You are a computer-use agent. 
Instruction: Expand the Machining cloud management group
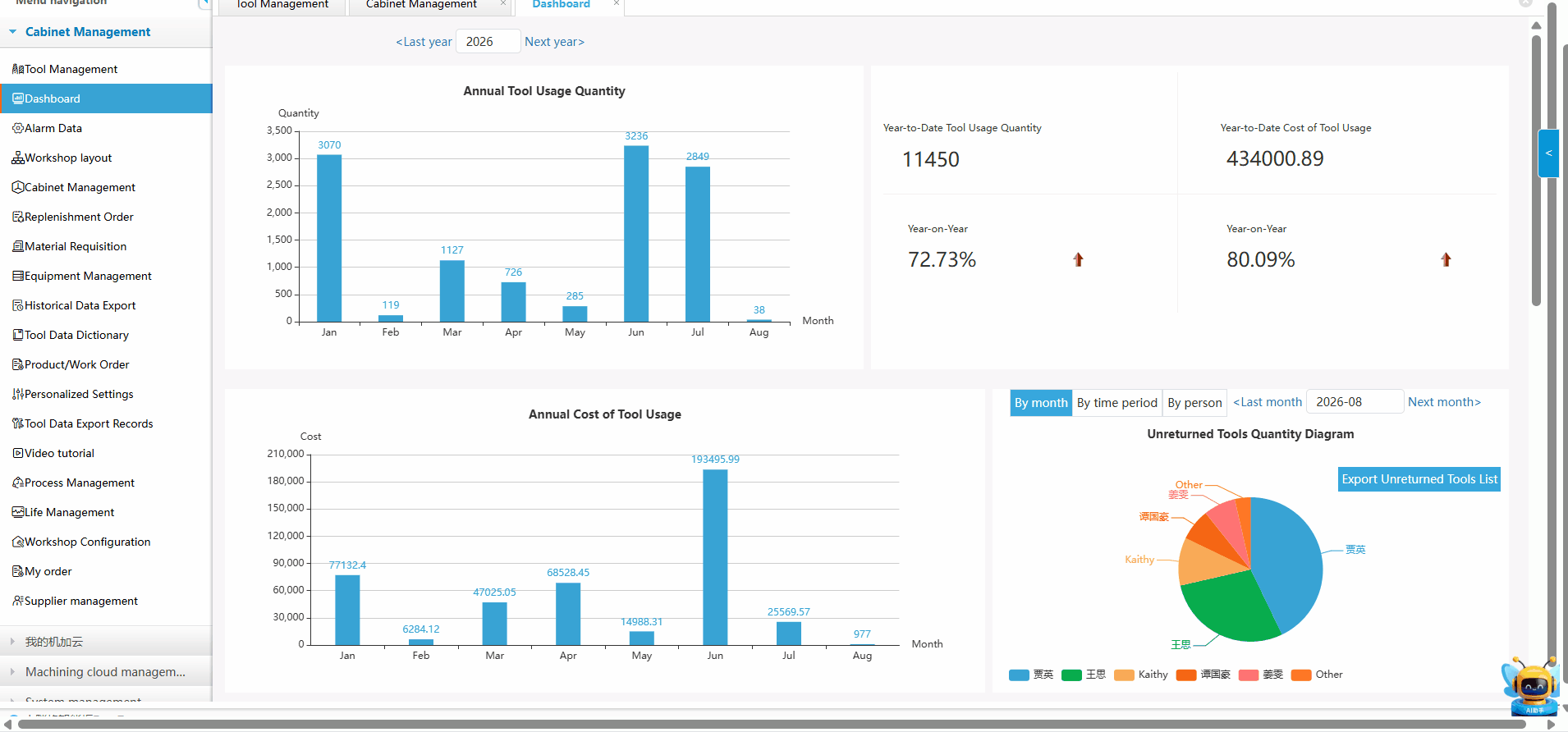12,671
